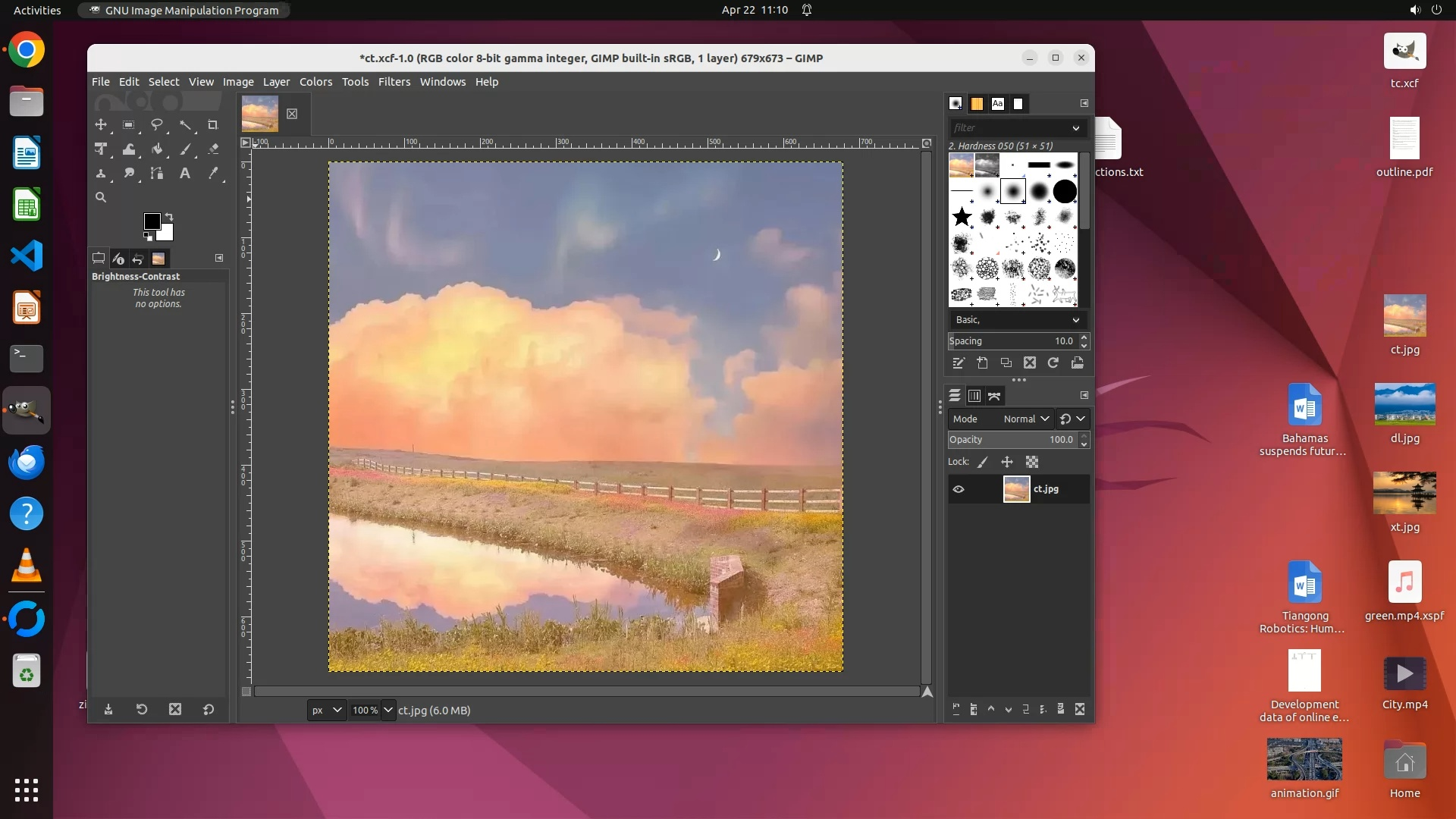Click the Refresh brushes icon
Image resolution: width=1456 pixels, height=819 pixels.
click(x=1053, y=363)
